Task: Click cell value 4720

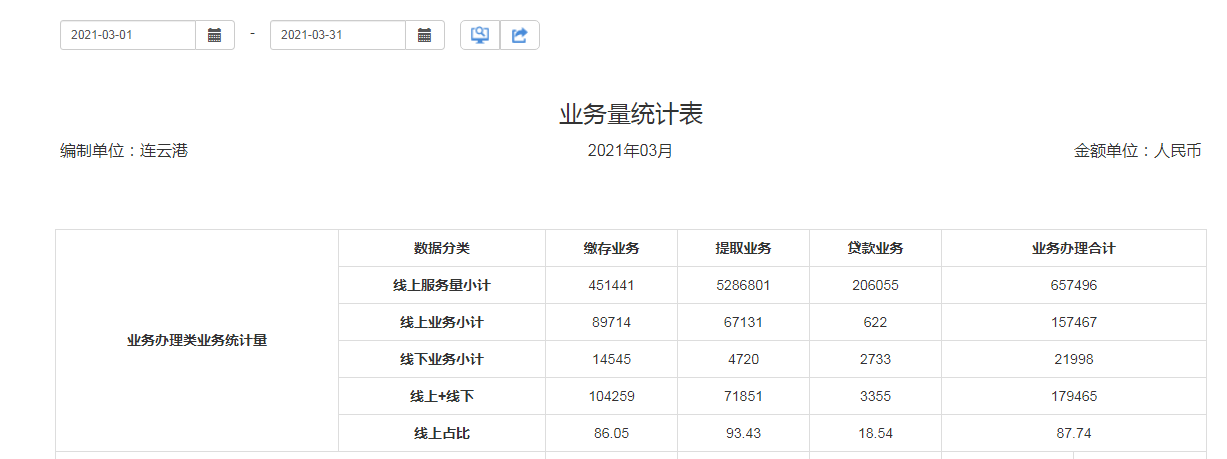Action: pos(743,359)
